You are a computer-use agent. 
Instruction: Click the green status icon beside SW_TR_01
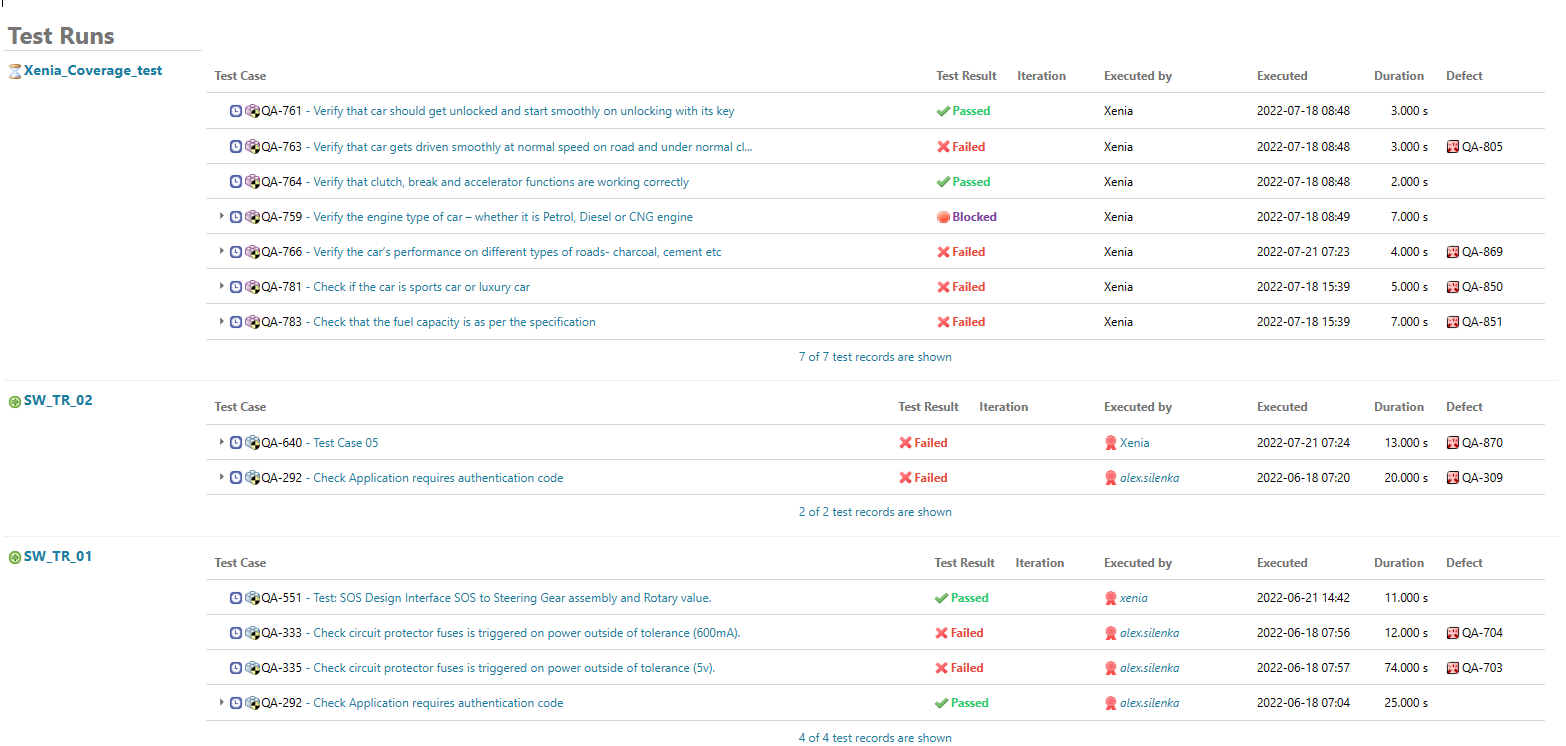(x=14, y=558)
